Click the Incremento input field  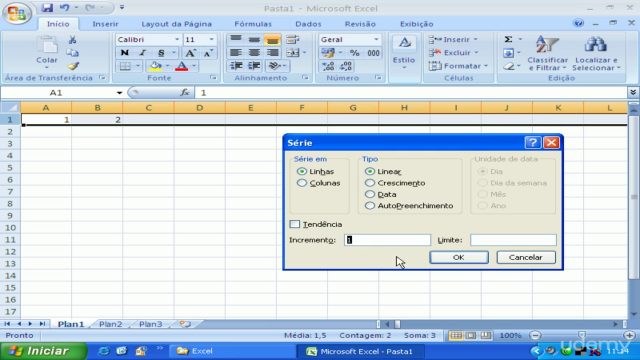click(387, 240)
